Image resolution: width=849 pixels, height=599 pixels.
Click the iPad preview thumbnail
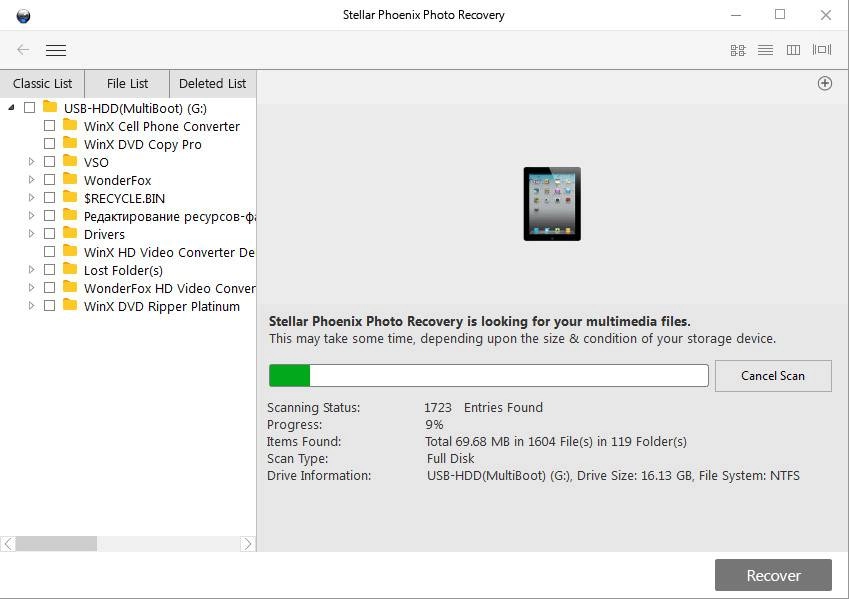pos(552,204)
